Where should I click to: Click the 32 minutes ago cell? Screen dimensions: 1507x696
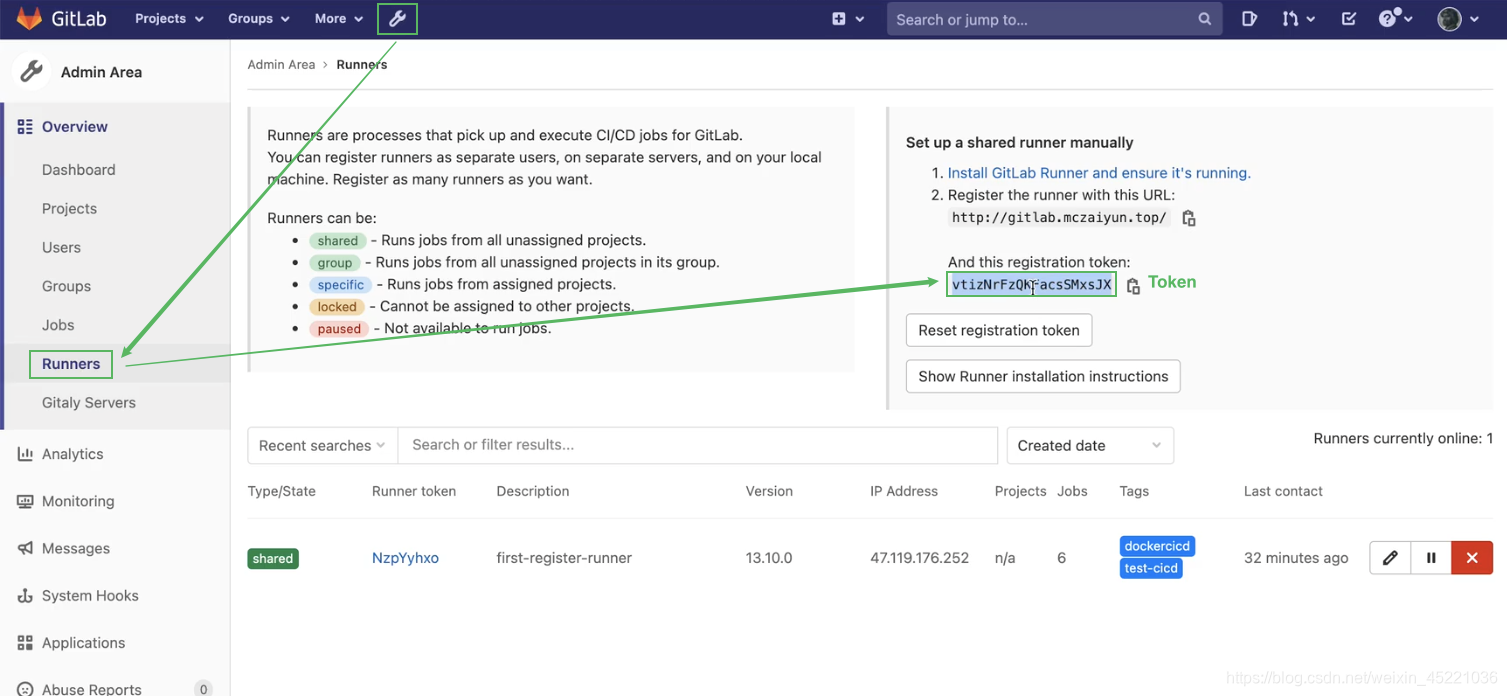point(1296,558)
